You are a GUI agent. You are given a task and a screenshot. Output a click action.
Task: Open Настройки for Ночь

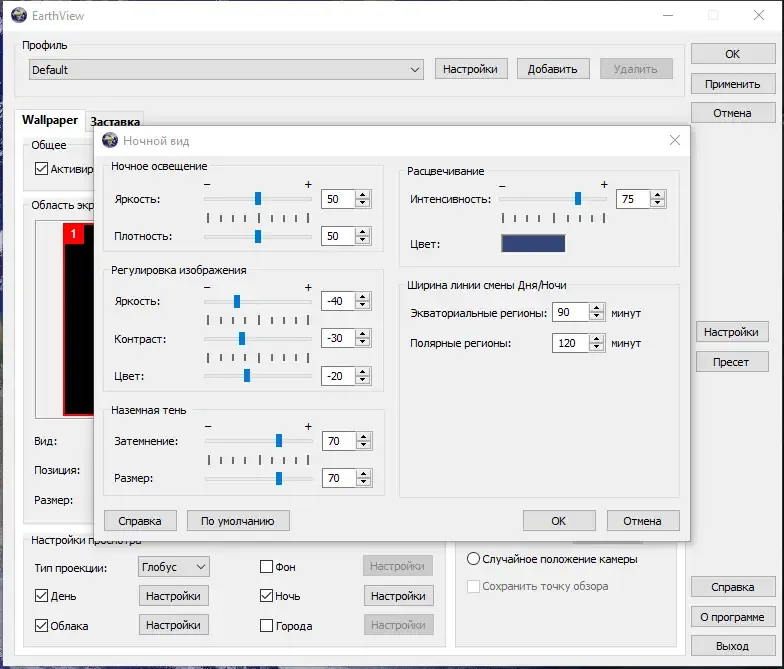point(398,596)
